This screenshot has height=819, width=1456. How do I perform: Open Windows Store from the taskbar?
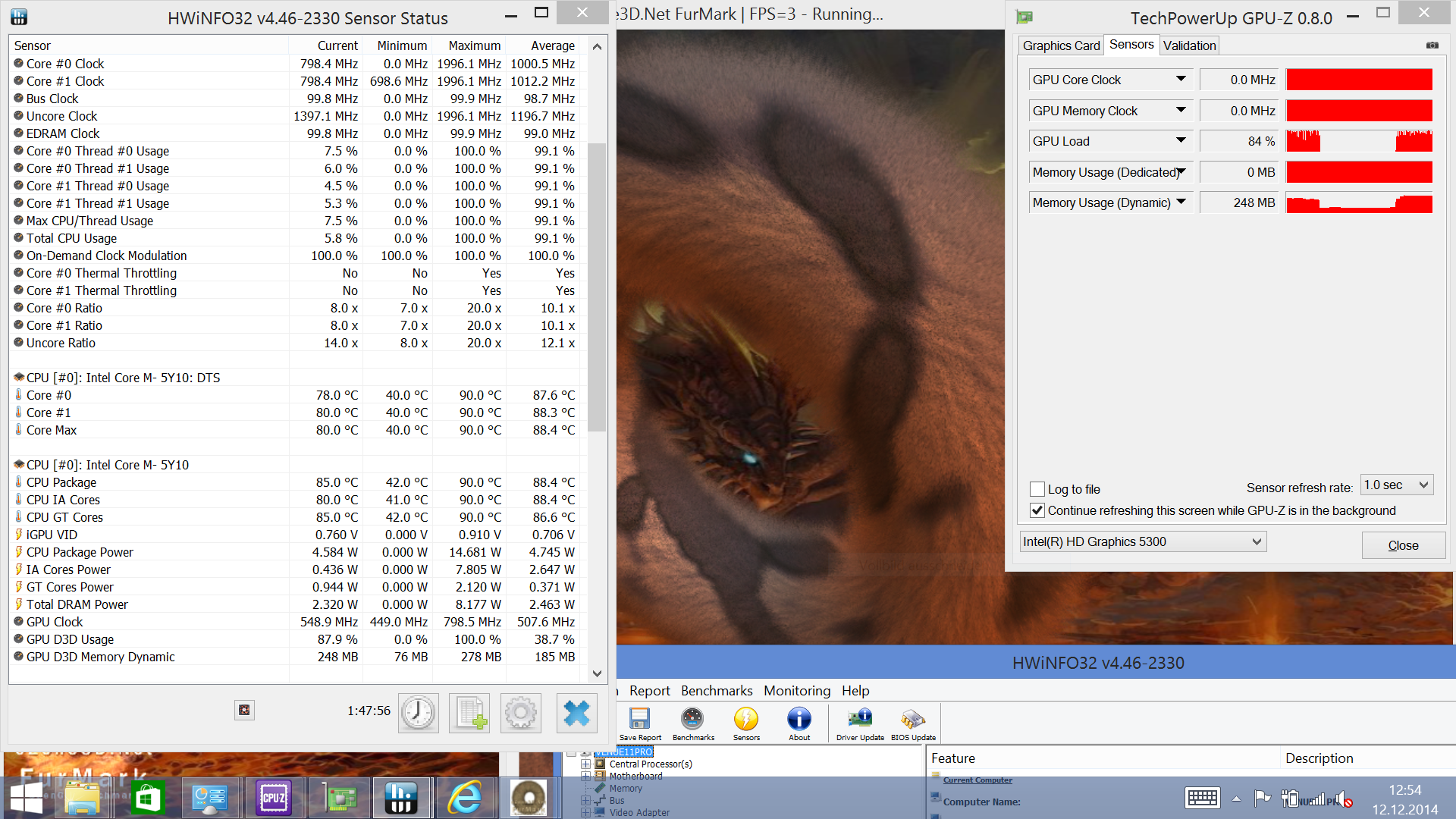click(147, 798)
